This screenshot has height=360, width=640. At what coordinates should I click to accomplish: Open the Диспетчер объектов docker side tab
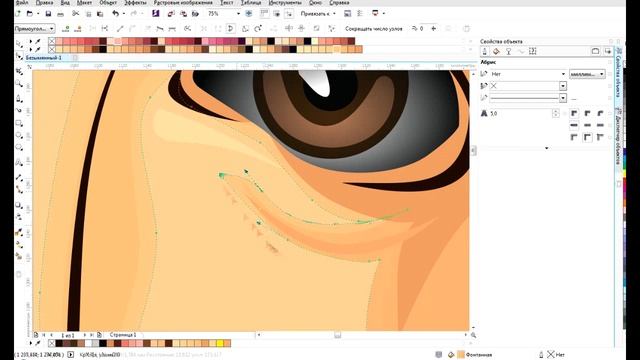618,135
